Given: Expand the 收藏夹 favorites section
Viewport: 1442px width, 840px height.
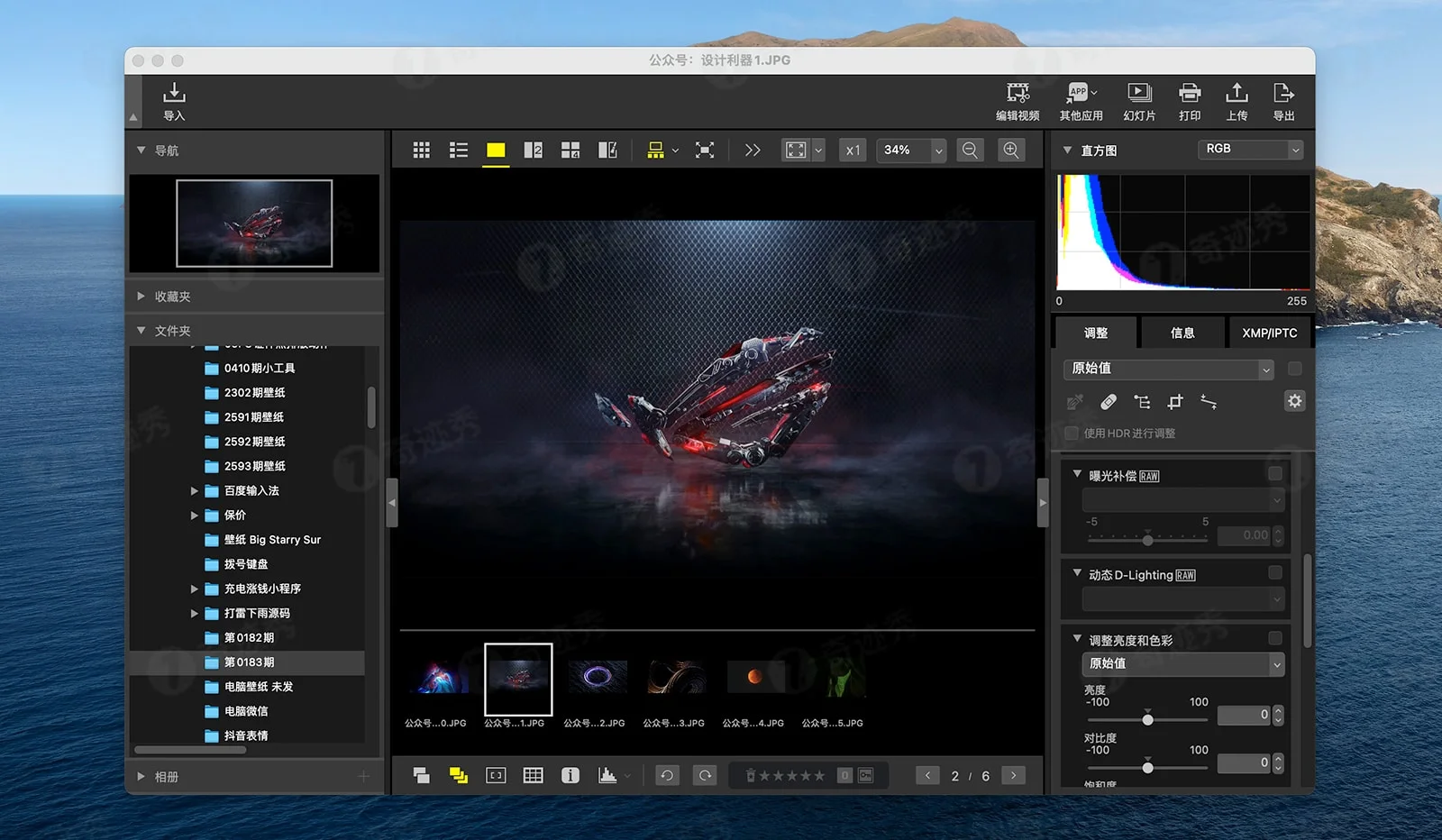Looking at the screenshot, I should [x=141, y=297].
